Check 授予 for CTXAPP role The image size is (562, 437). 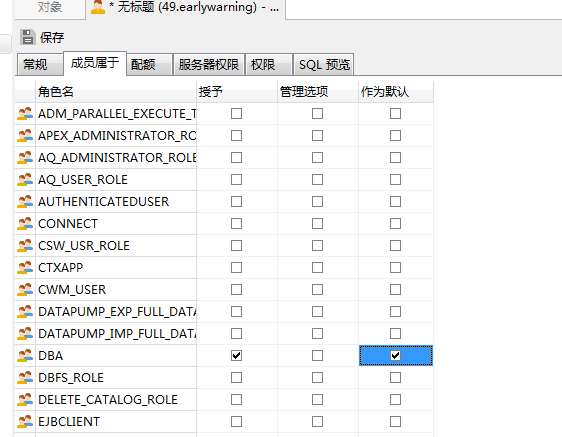[x=236, y=267]
